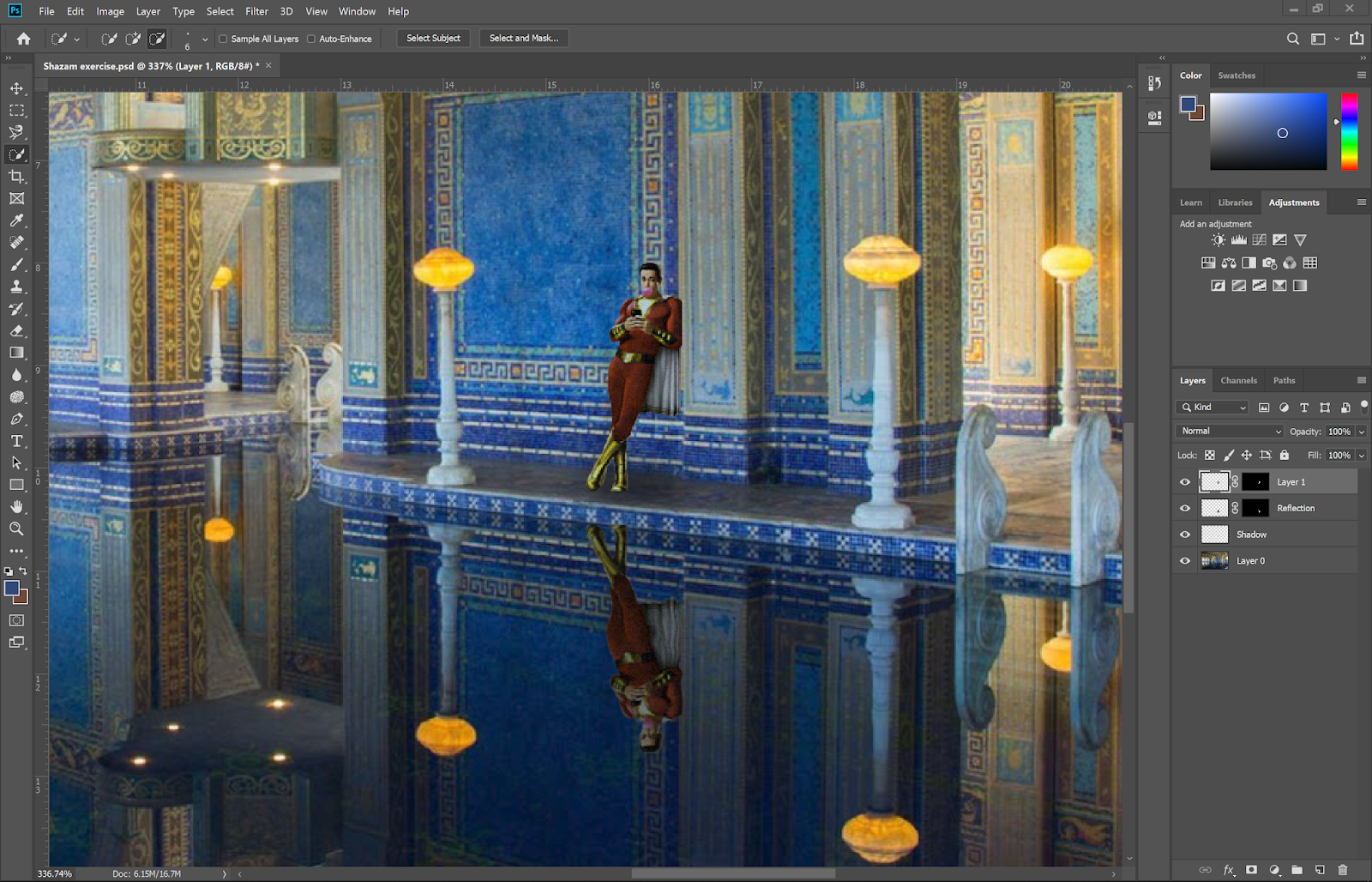Choose Subtract from selection brush mode
Image resolution: width=1372 pixels, height=882 pixels.
(157, 39)
